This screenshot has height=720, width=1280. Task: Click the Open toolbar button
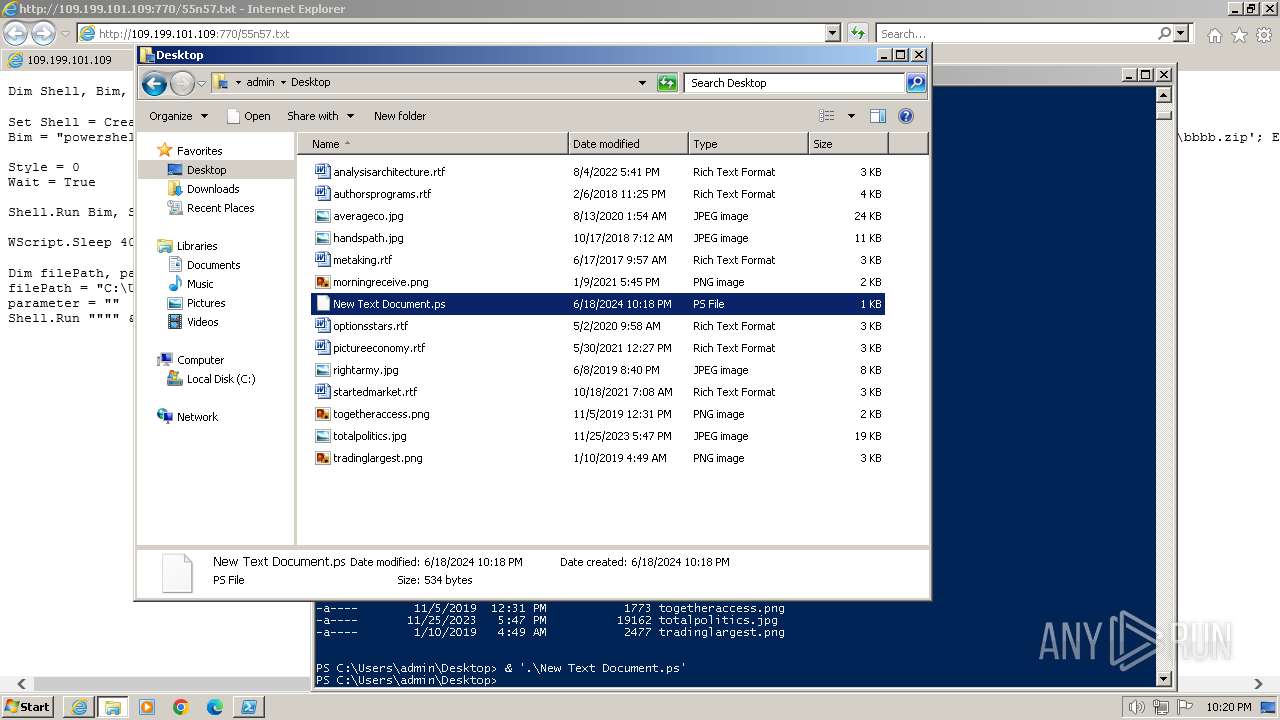pyautogui.click(x=249, y=116)
